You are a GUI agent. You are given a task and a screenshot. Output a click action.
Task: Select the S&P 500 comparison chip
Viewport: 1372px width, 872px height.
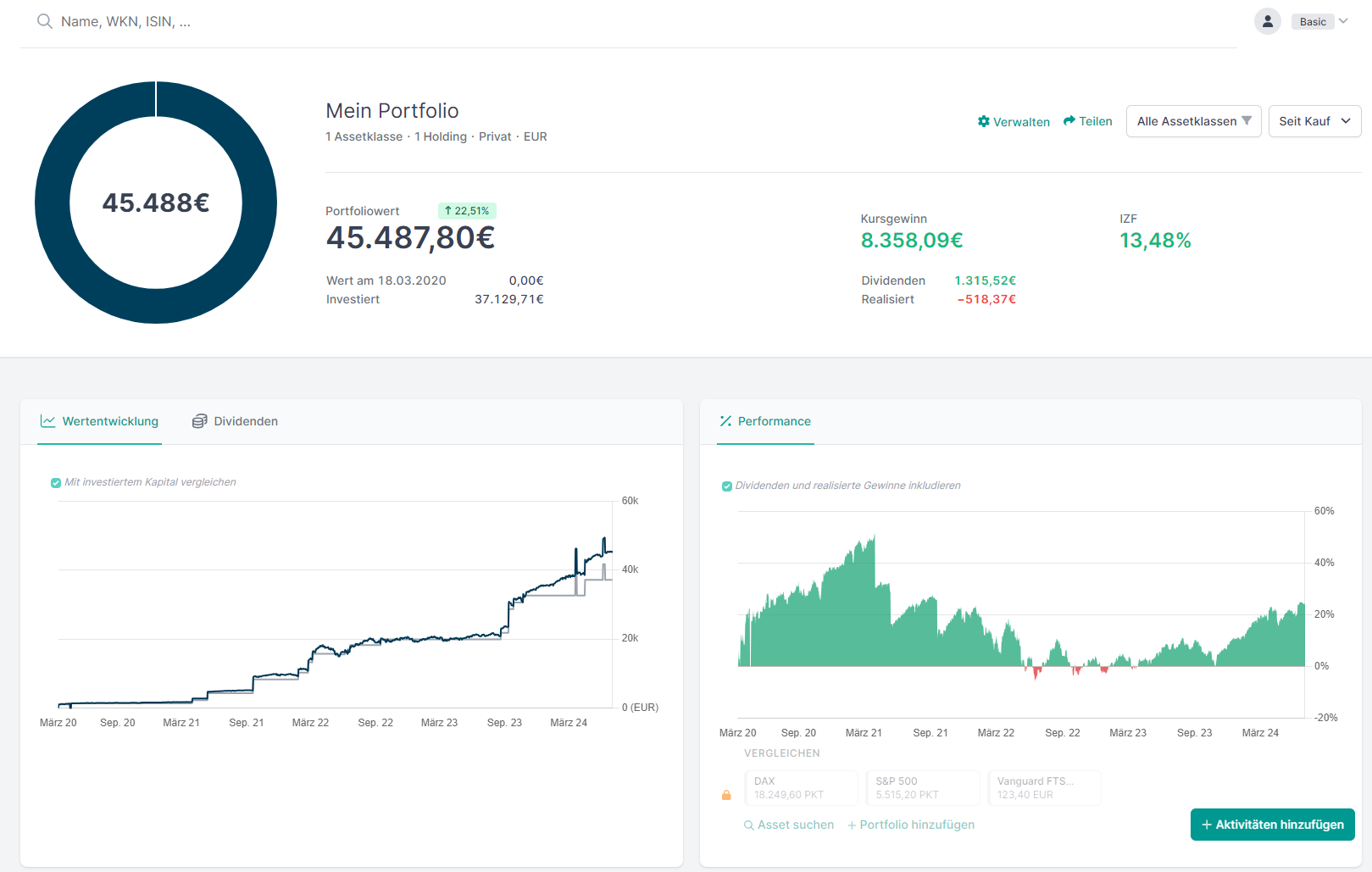coord(923,788)
